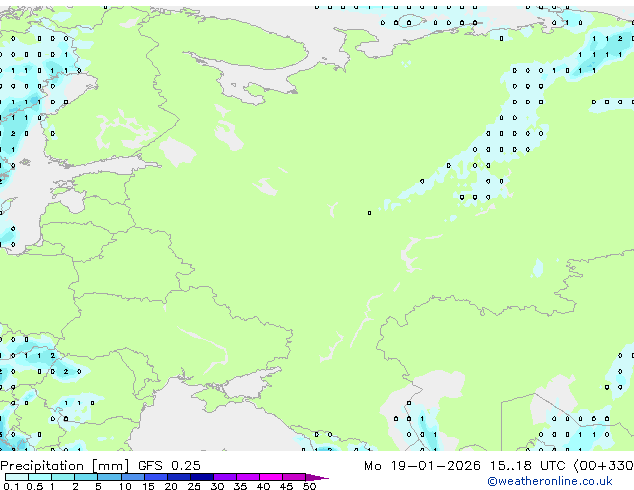Click the '15' legend scale label

click(148, 486)
